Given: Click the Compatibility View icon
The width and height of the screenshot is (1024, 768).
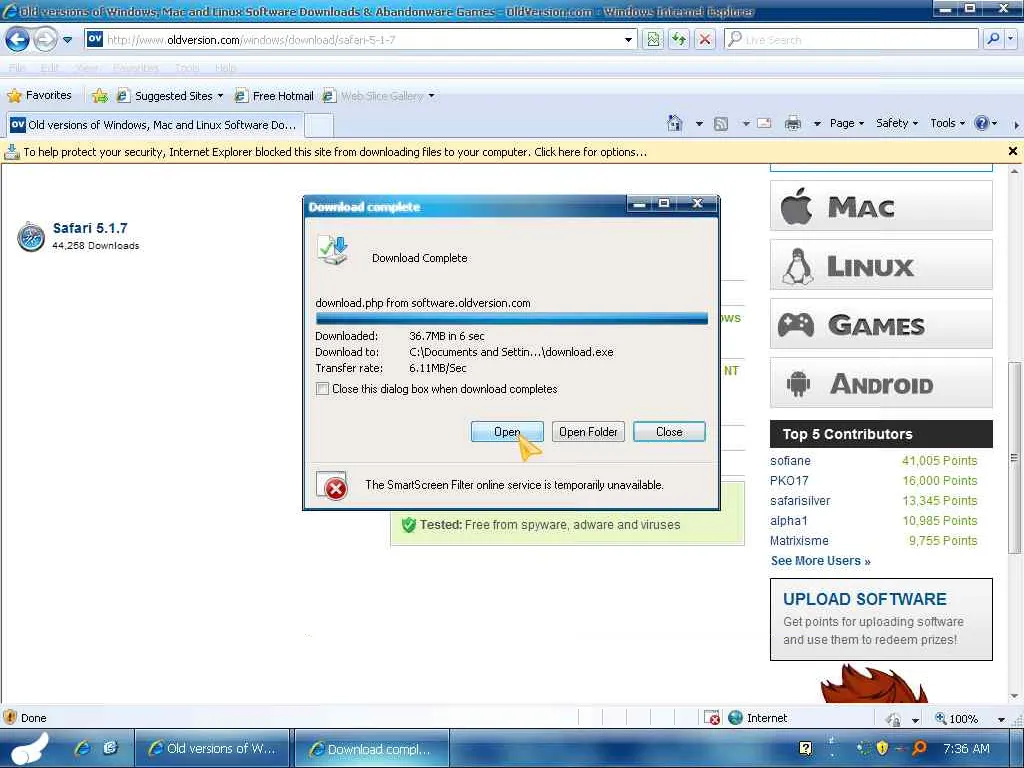Looking at the screenshot, I should point(653,40).
